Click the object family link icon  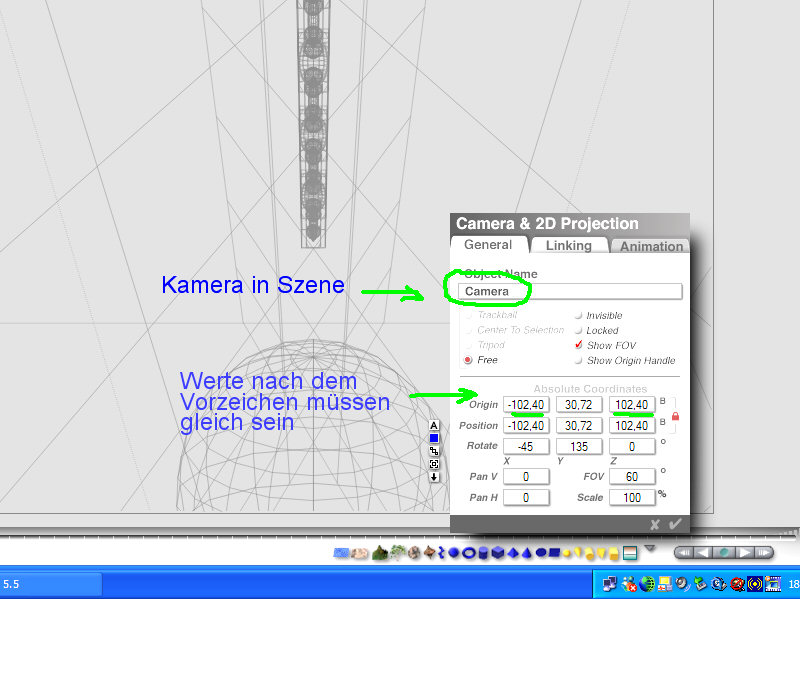[434, 451]
